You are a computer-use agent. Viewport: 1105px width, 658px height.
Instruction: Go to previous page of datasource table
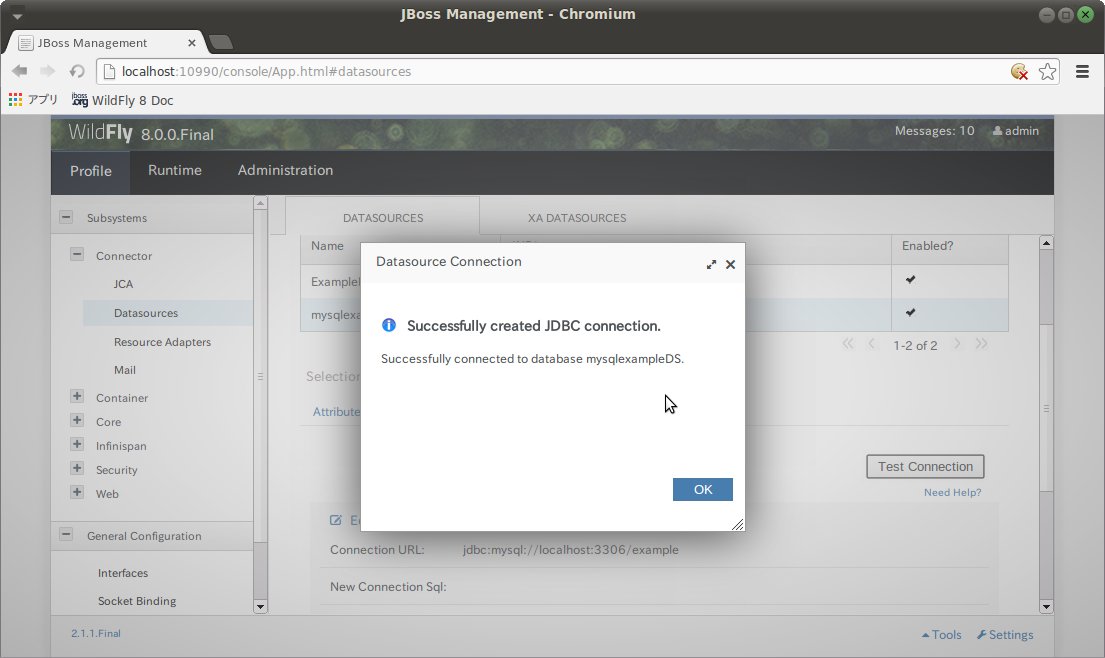pos(872,344)
